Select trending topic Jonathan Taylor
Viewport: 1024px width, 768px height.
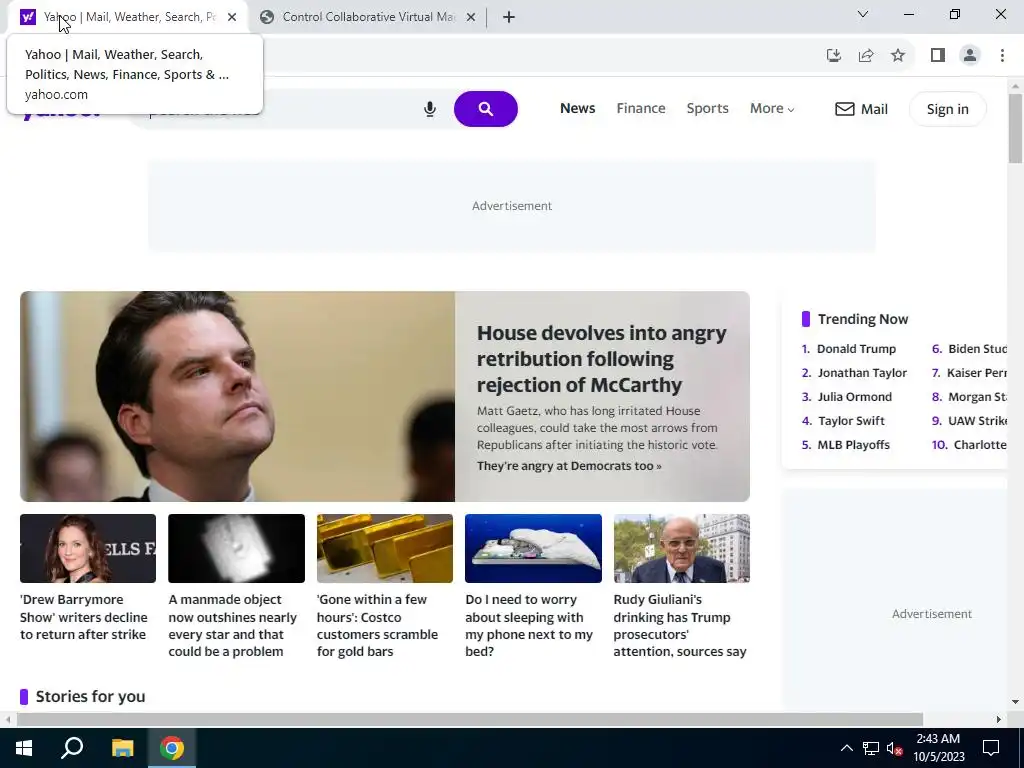coord(862,373)
